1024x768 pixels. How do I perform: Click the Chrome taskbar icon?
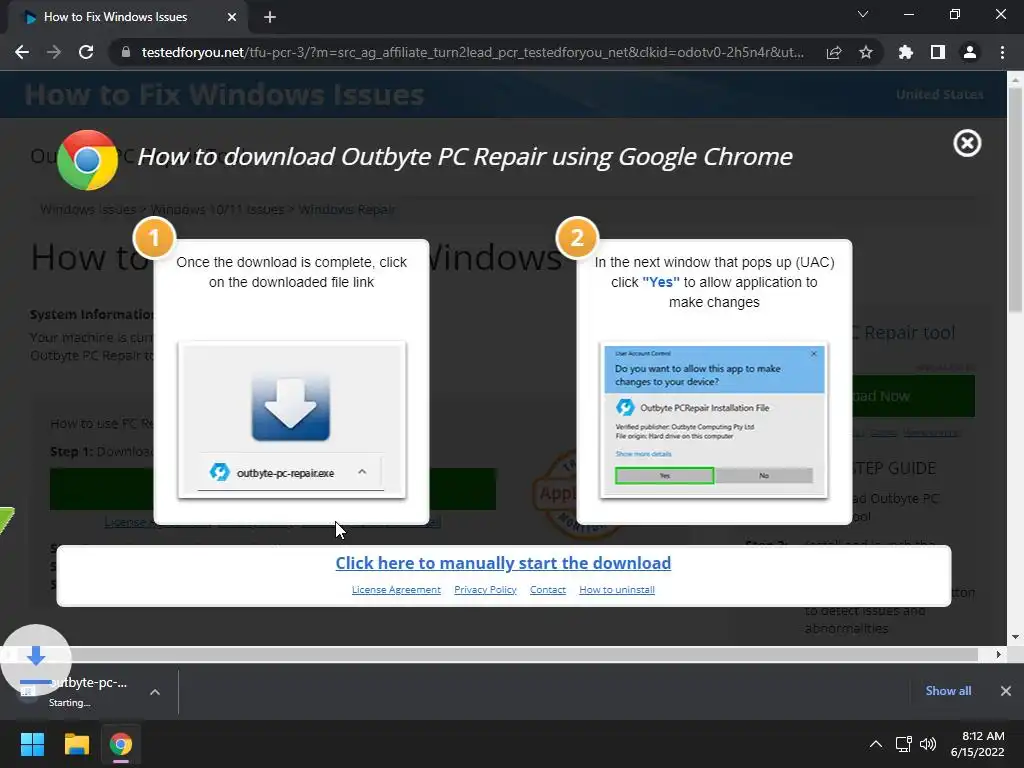(x=120, y=744)
